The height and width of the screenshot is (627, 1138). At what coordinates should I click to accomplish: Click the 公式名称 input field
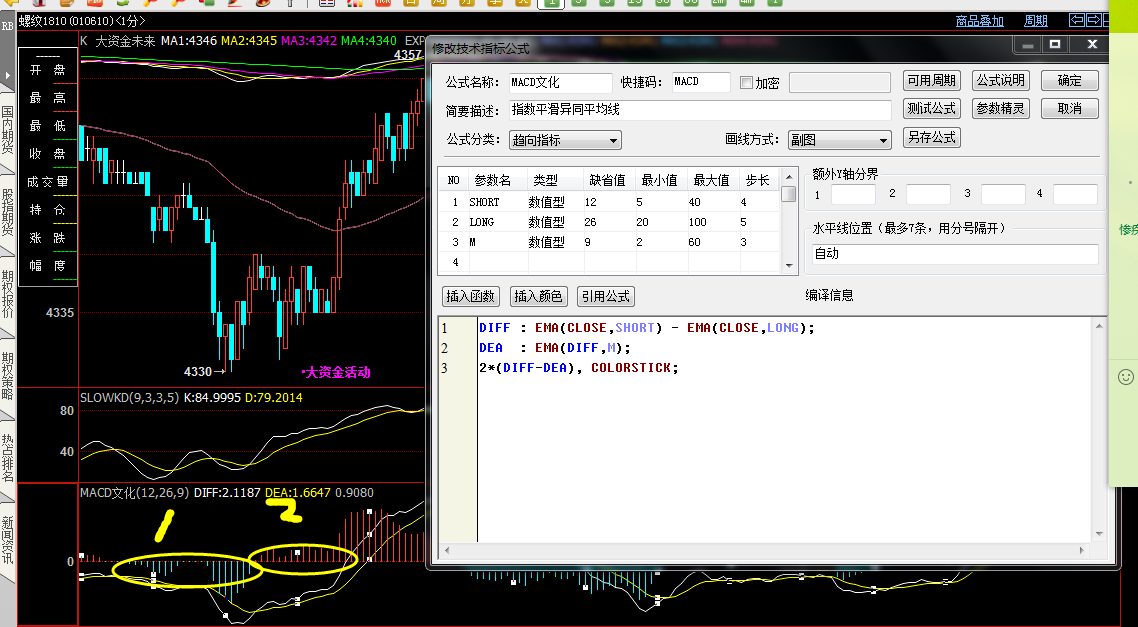(559, 83)
